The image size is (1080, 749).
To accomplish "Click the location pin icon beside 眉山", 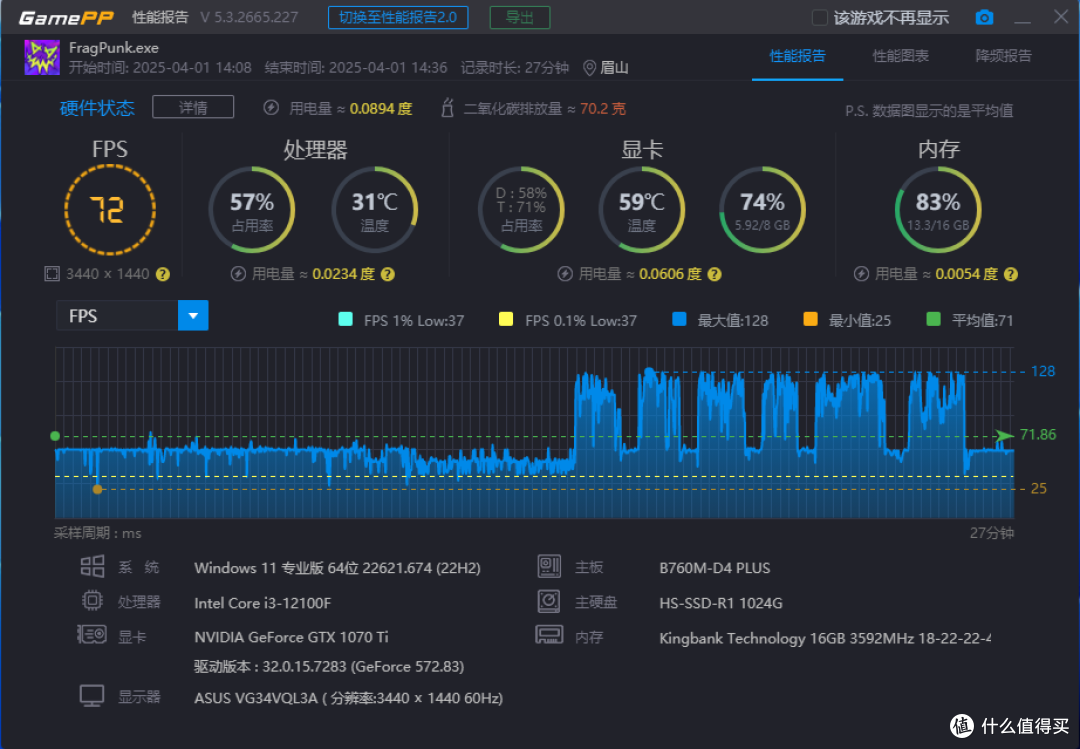I will tap(589, 68).
